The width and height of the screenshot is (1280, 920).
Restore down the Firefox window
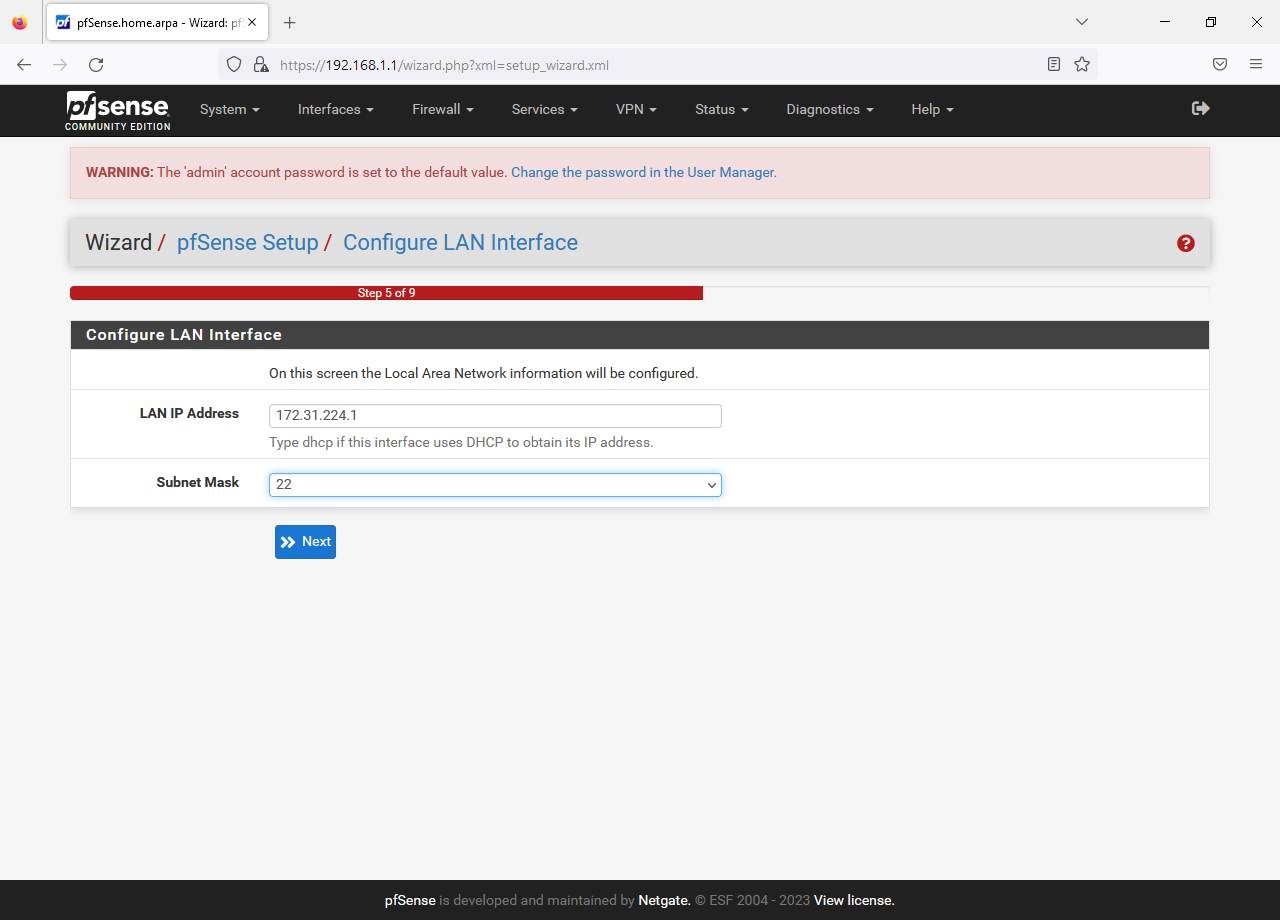point(1211,22)
